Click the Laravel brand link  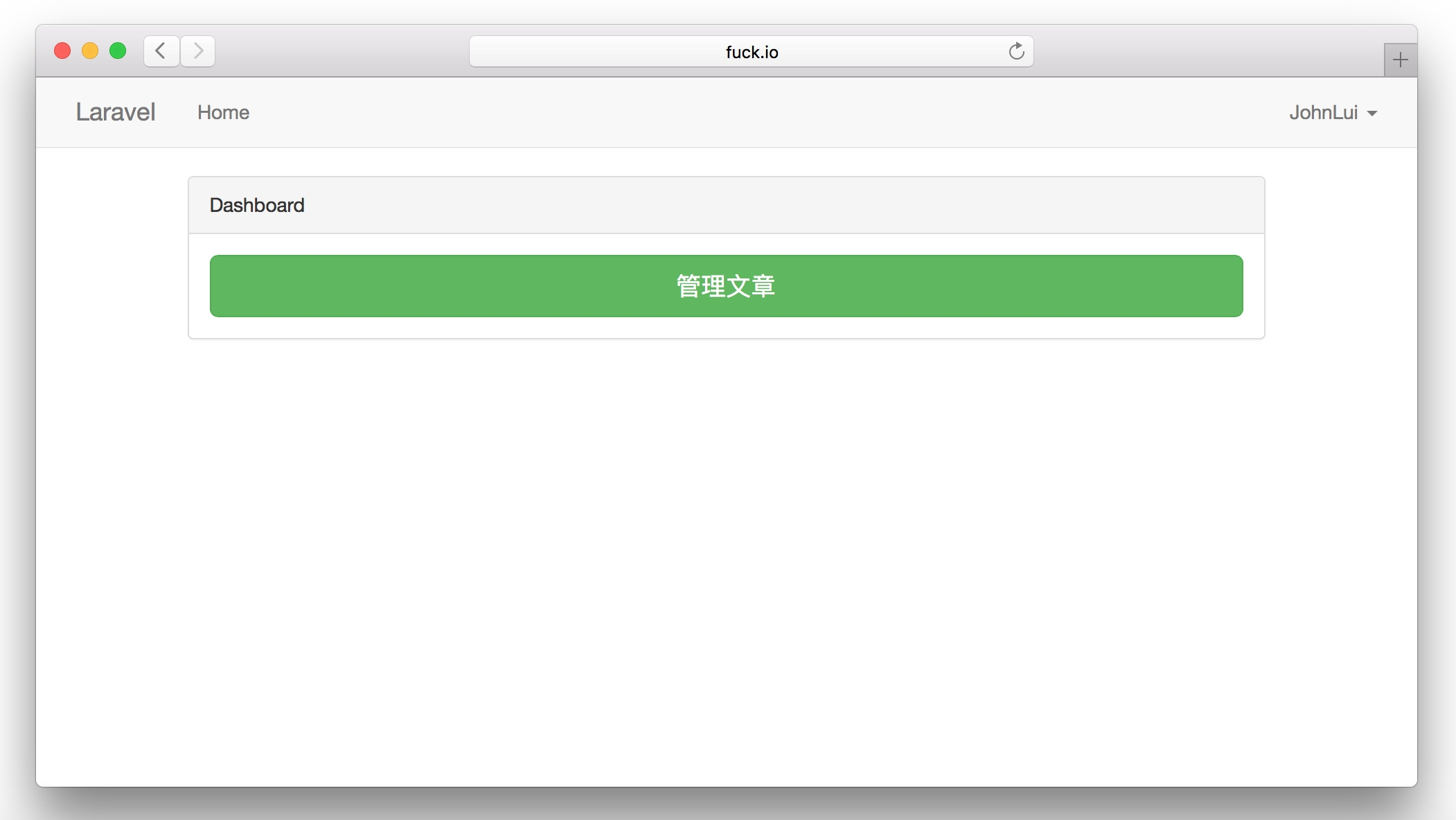coord(116,112)
